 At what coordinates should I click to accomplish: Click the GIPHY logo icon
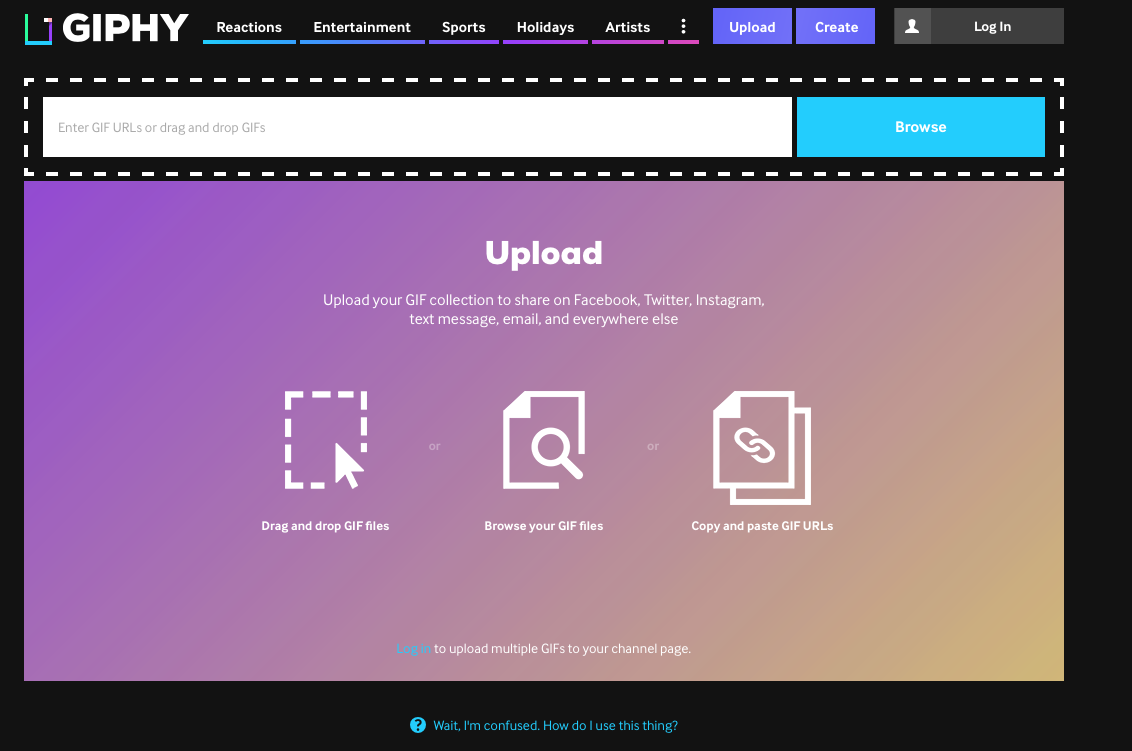(38, 28)
